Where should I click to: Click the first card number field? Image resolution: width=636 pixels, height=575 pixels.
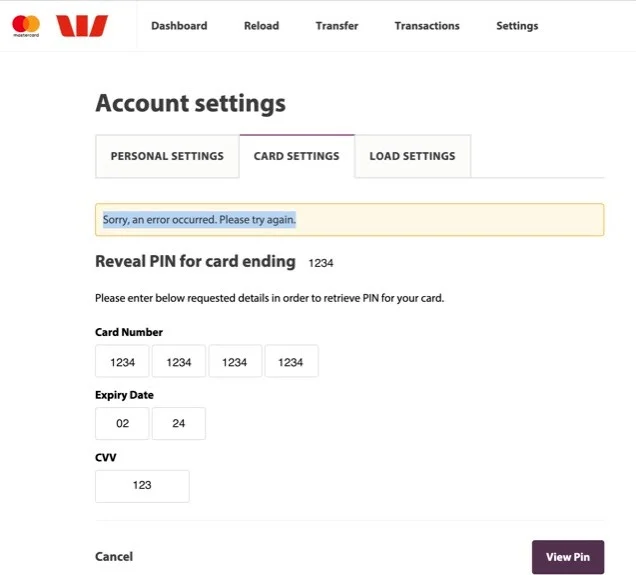pos(122,362)
